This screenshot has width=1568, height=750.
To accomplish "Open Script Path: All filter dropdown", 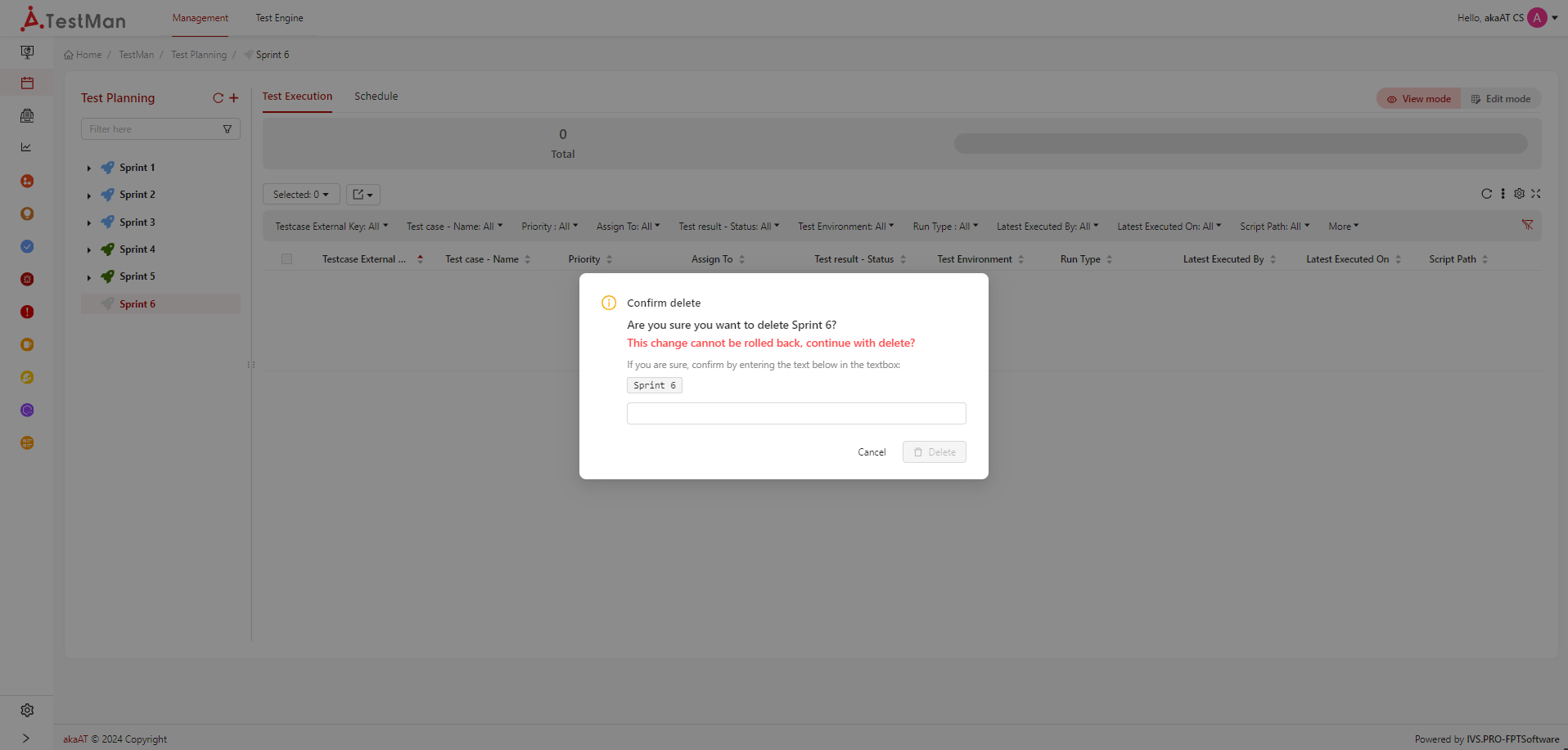I will 1275,227.
